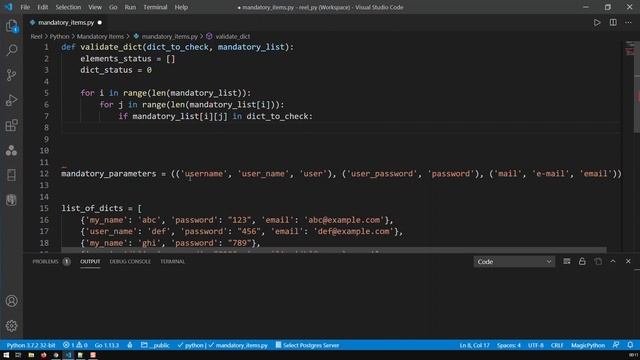Open the Explorer view in activity bar
640x360 pixels.
[11, 26]
